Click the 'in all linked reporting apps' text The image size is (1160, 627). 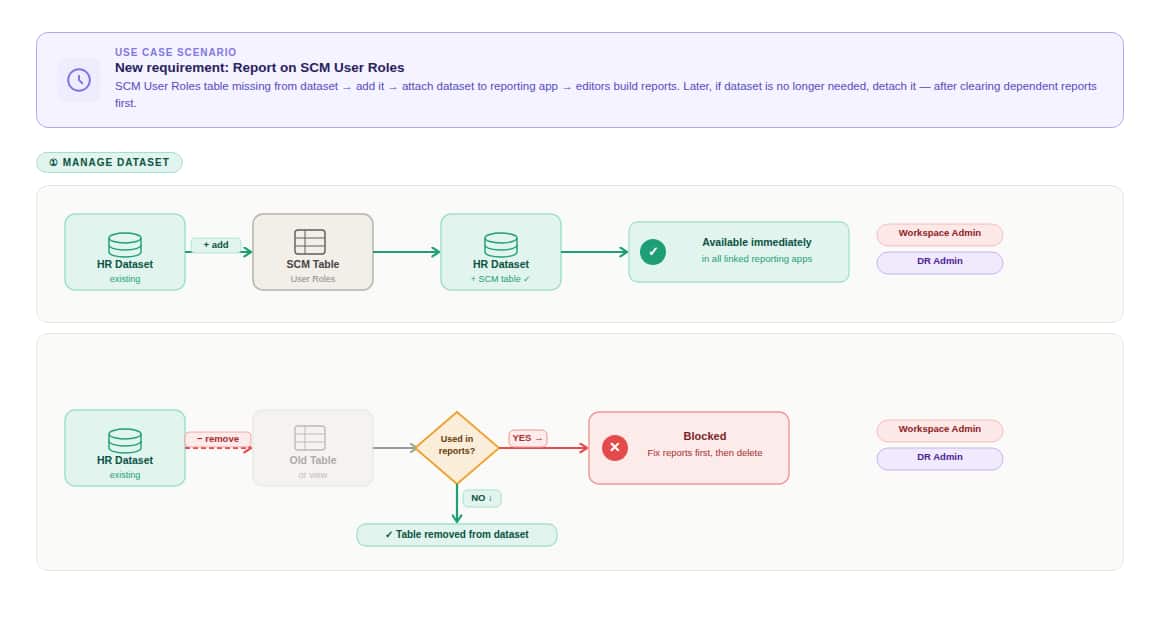point(756,259)
